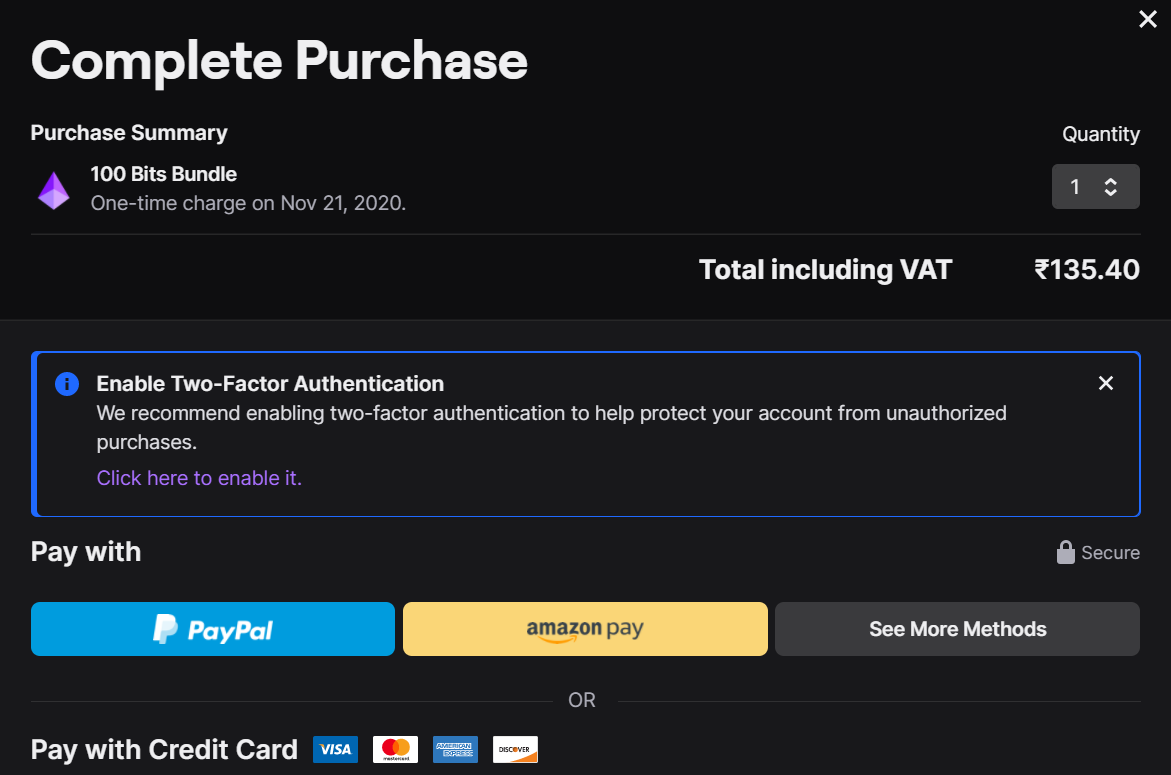Pay using the PayPal button

tap(213, 629)
